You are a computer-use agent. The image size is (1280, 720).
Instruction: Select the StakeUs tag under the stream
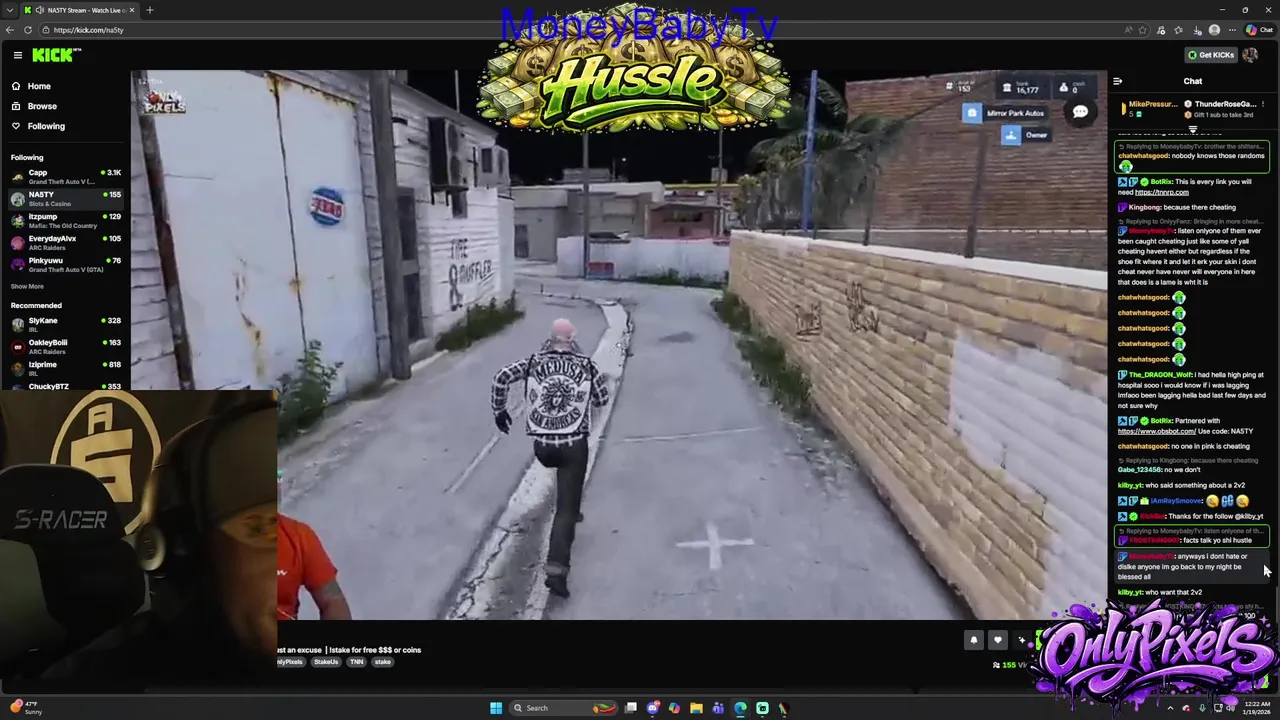pos(326,662)
